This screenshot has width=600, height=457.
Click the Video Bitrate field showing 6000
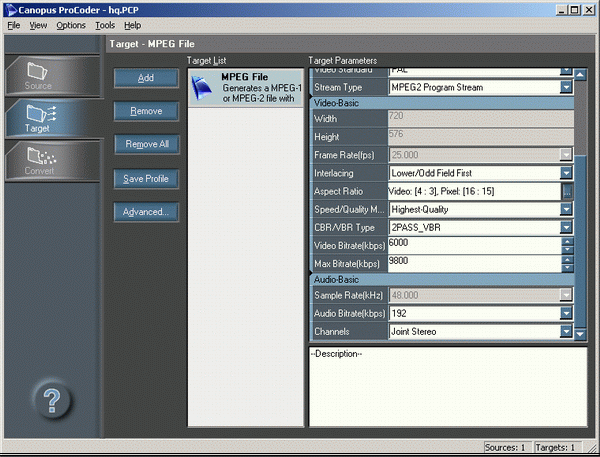474,245
